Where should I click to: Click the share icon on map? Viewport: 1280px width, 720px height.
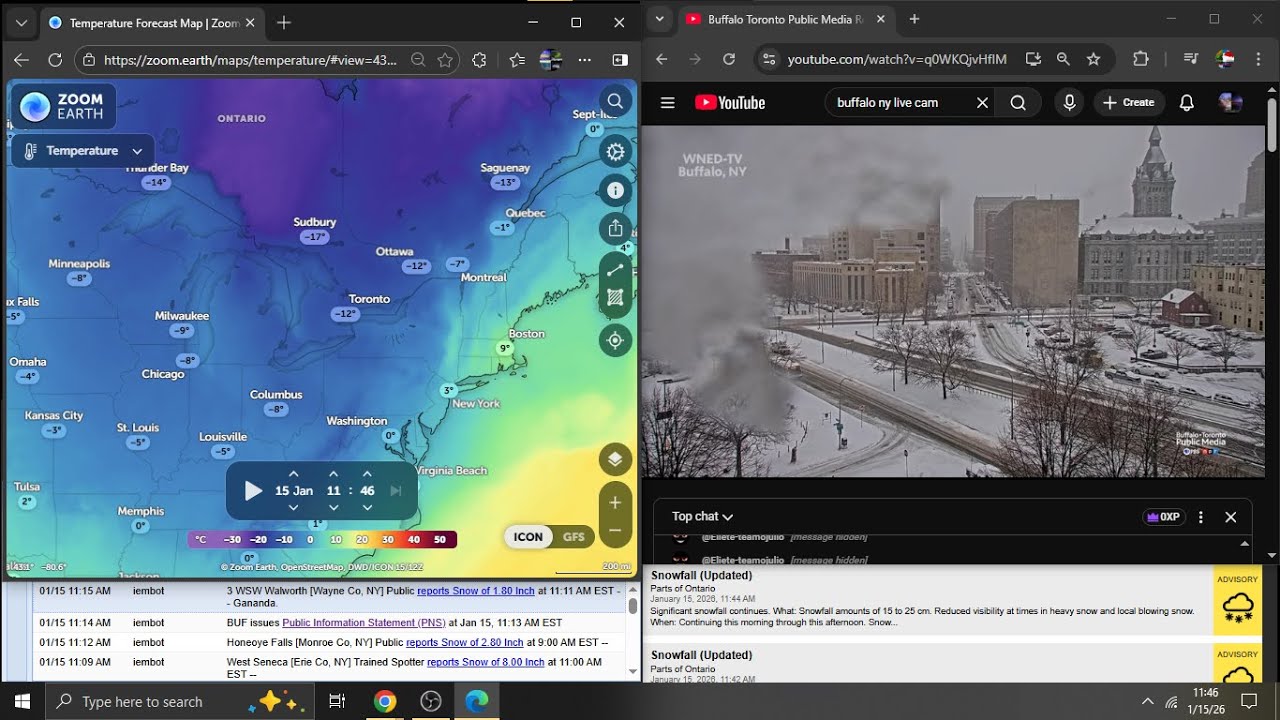point(615,228)
